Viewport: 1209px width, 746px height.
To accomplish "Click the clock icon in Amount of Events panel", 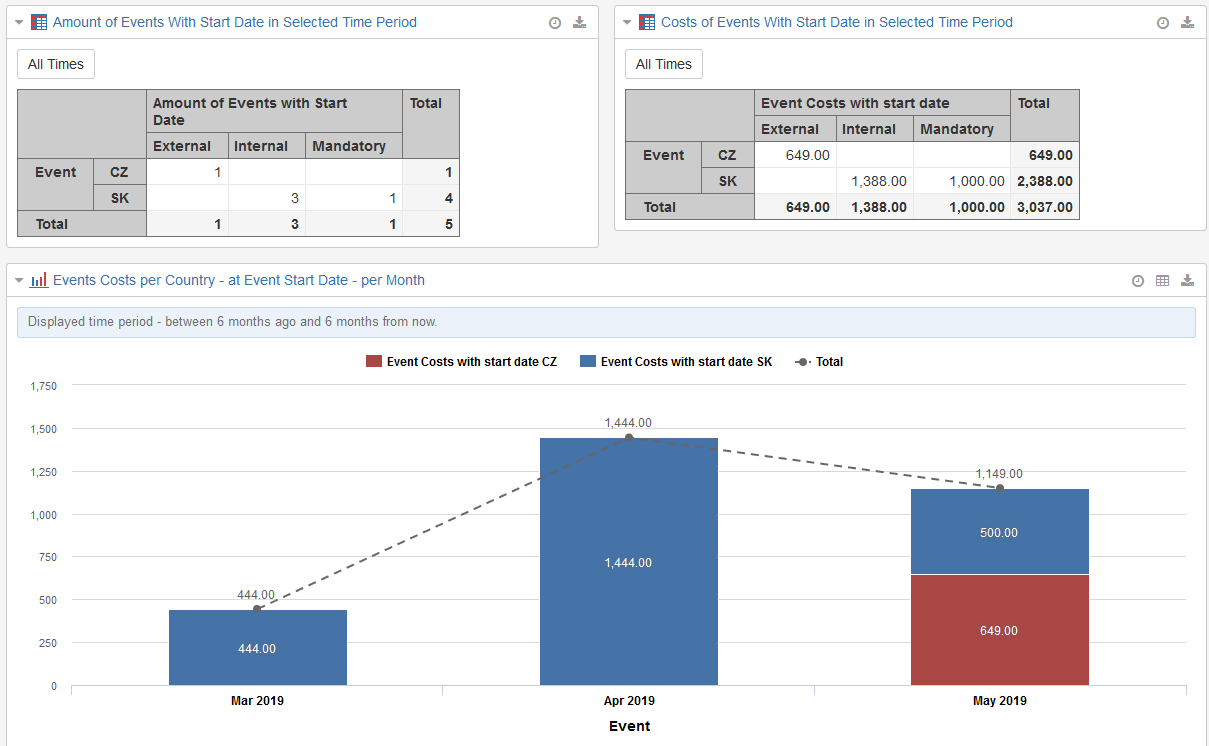I will (555, 23).
